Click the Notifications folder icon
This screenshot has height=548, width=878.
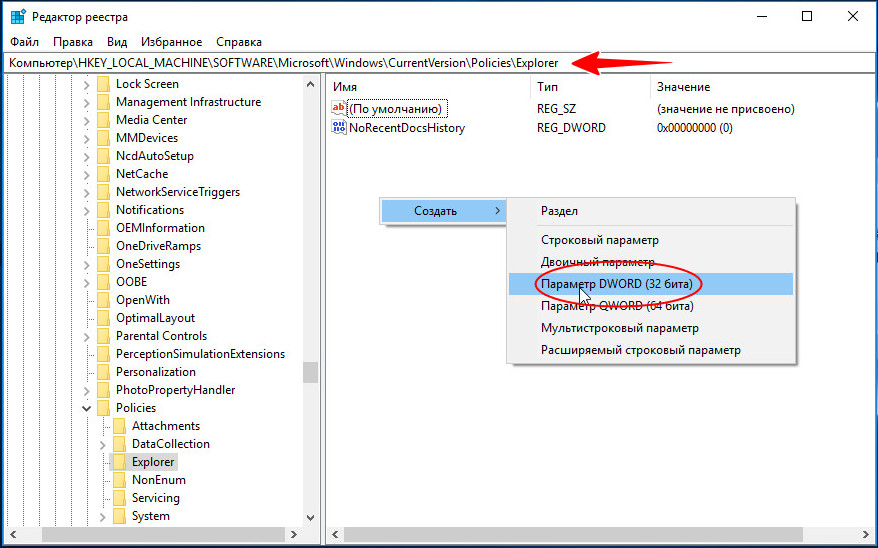click(x=104, y=210)
